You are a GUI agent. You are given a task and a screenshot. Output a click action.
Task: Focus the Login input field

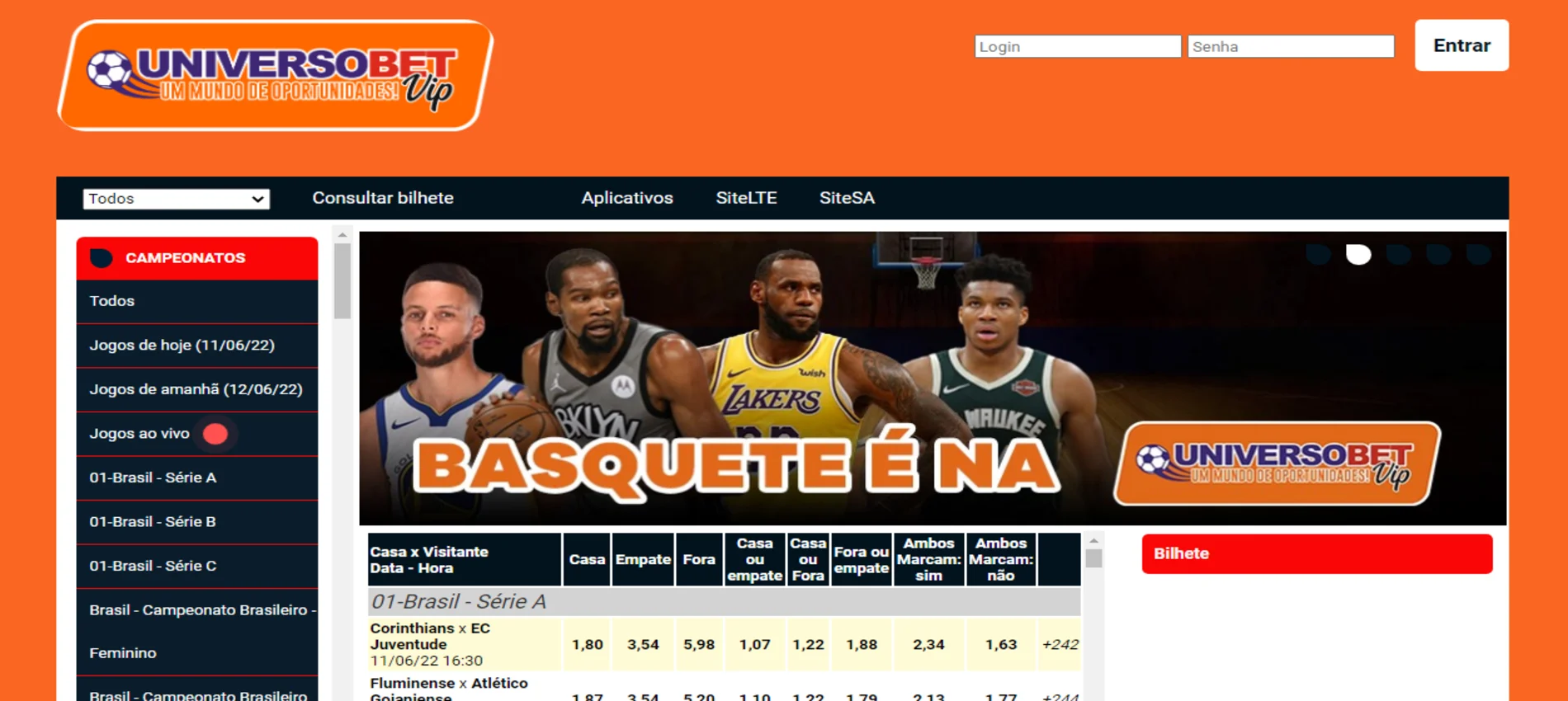coord(1078,46)
